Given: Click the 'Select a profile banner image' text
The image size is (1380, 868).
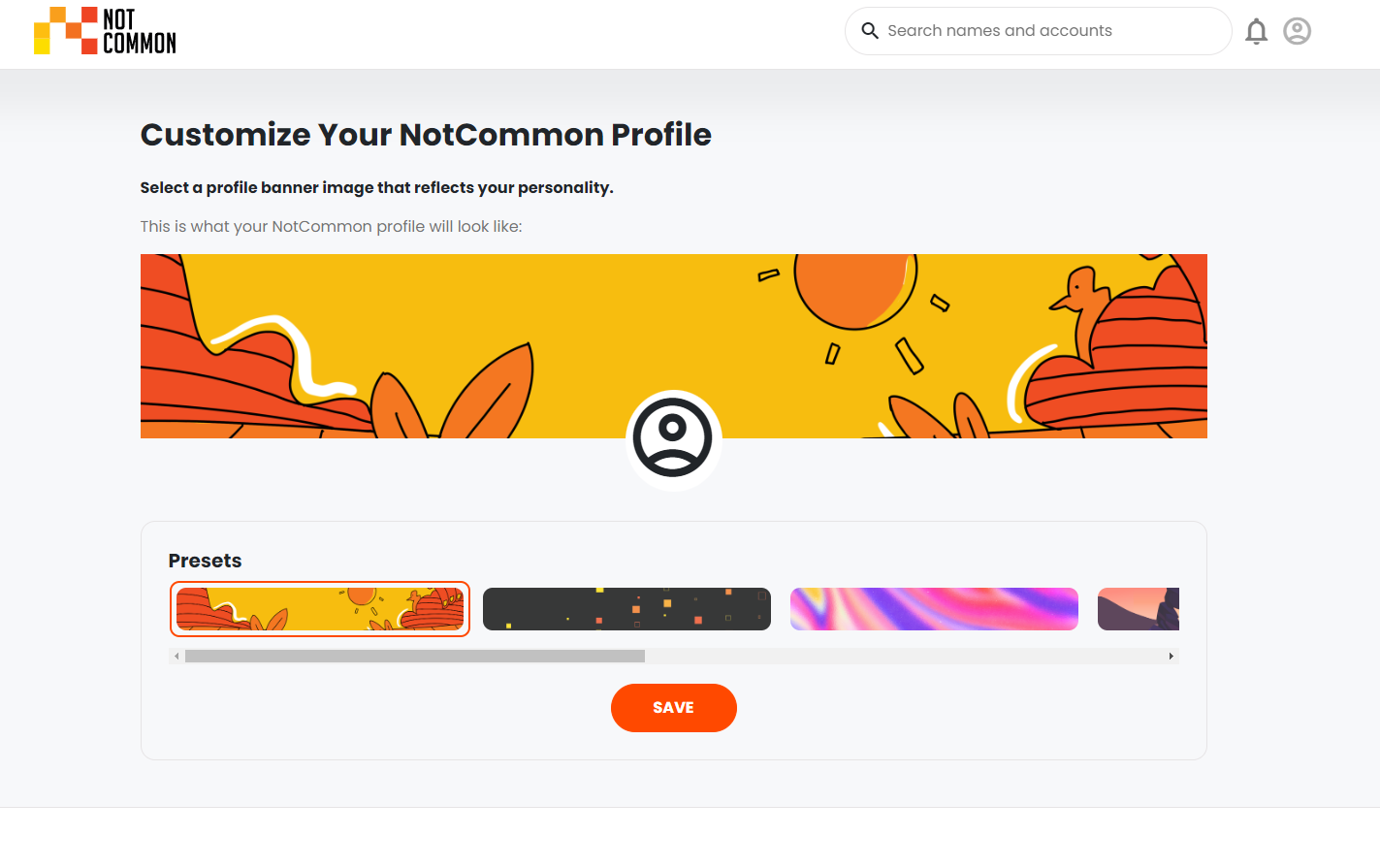Looking at the screenshot, I should (376, 187).
